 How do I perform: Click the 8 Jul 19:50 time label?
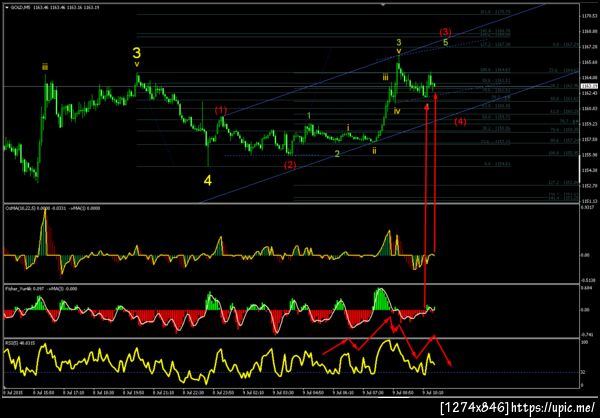coord(132,392)
